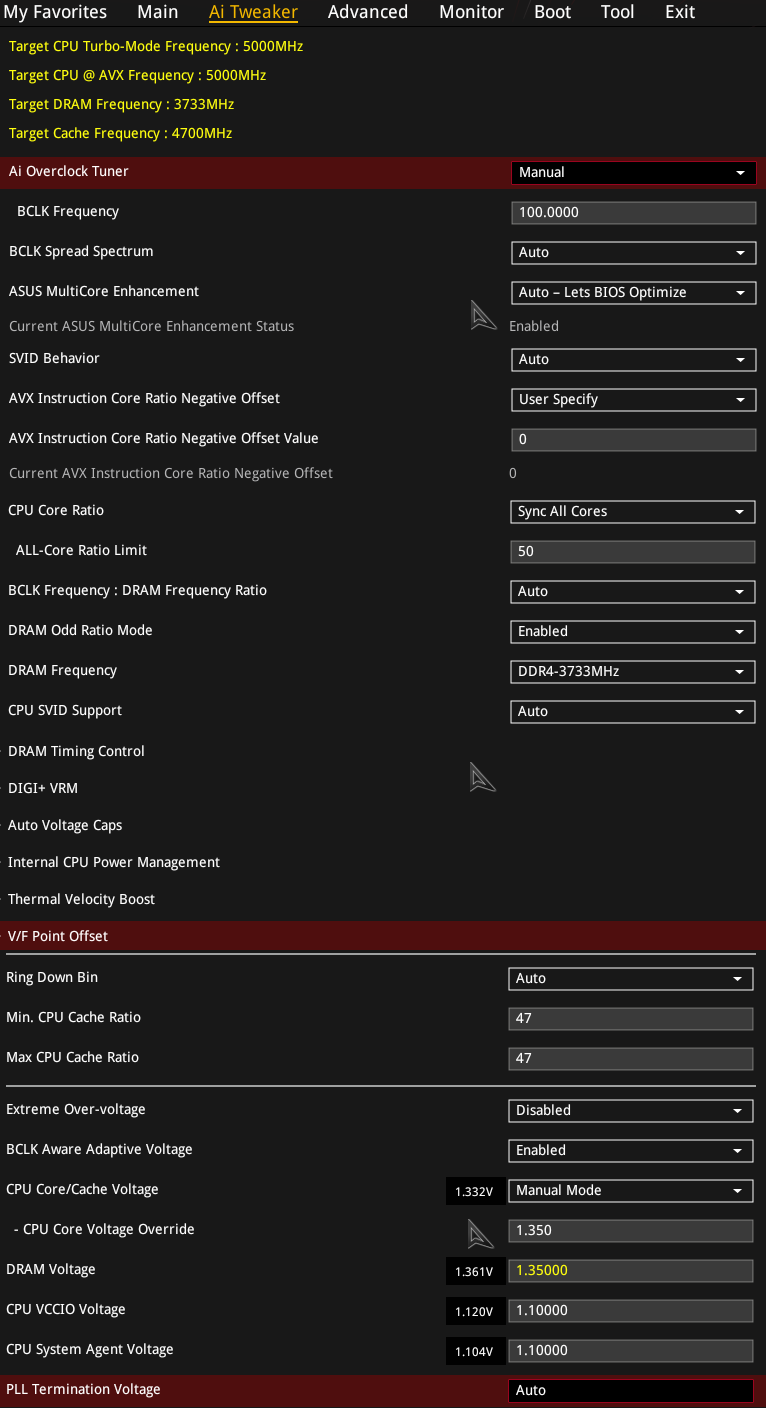Select the Ai Overclock Tuner row label

click(69, 171)
